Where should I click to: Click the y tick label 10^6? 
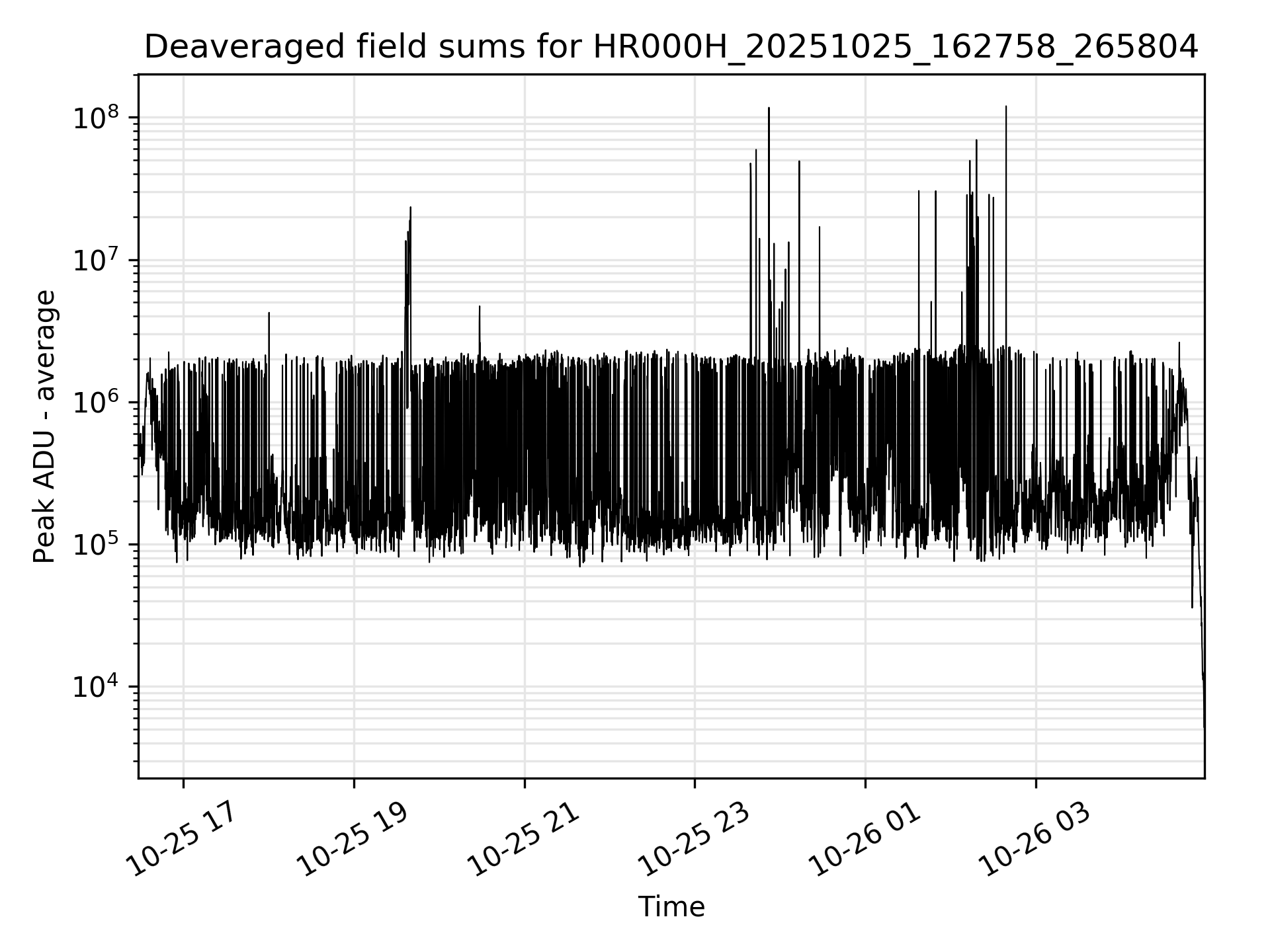pyautogui.click(x=95, y=403)
